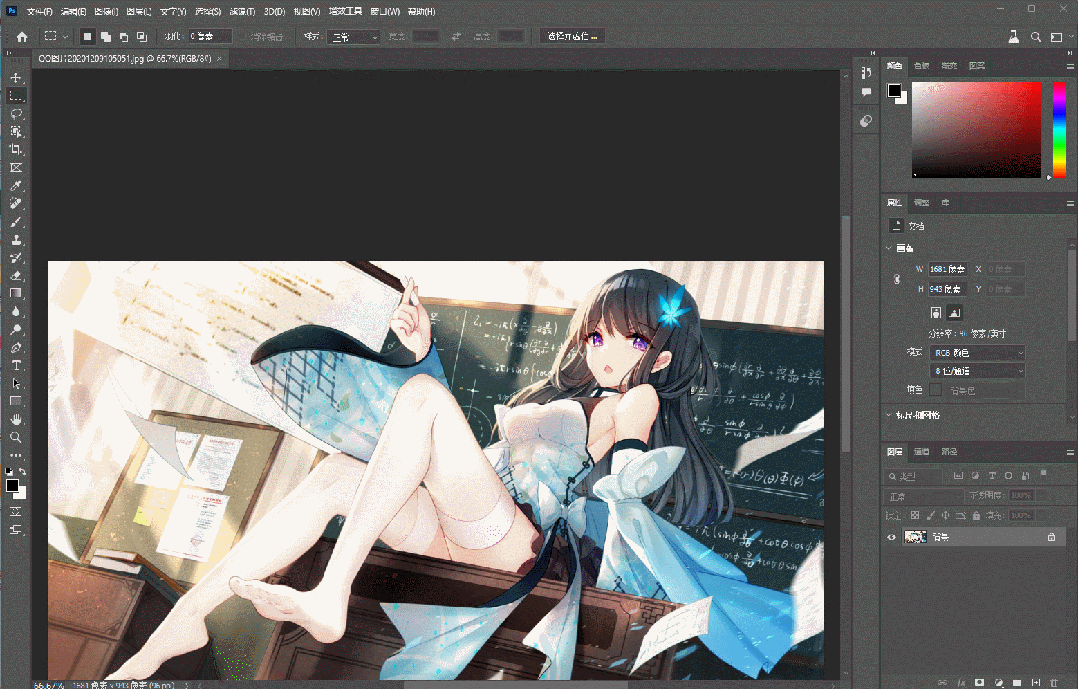Screen dimensions: 1078x689
Task: Select the History Brush tool
Action: click(x=16, y=258)
